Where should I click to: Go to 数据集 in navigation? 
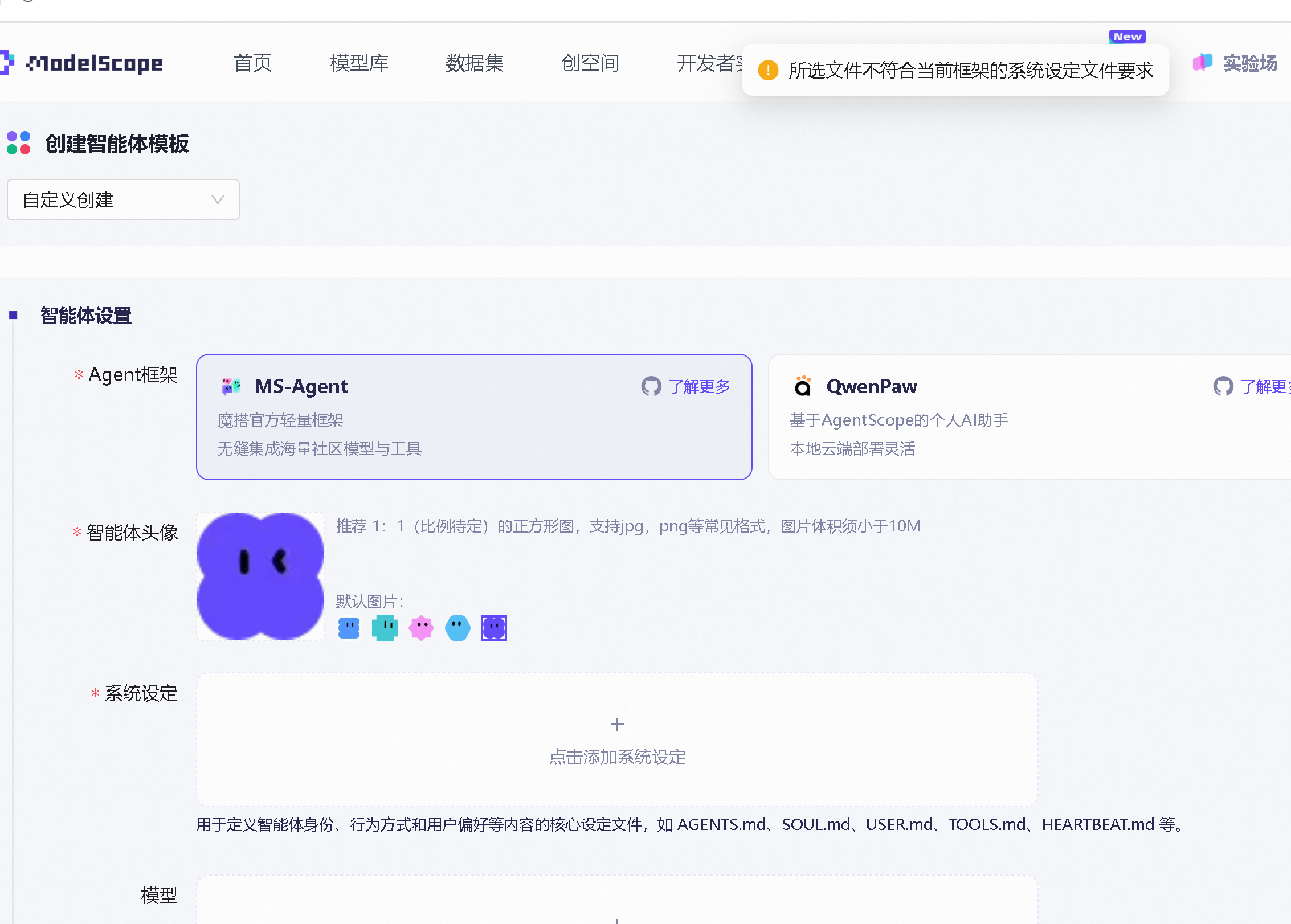(x=475, y=63)
